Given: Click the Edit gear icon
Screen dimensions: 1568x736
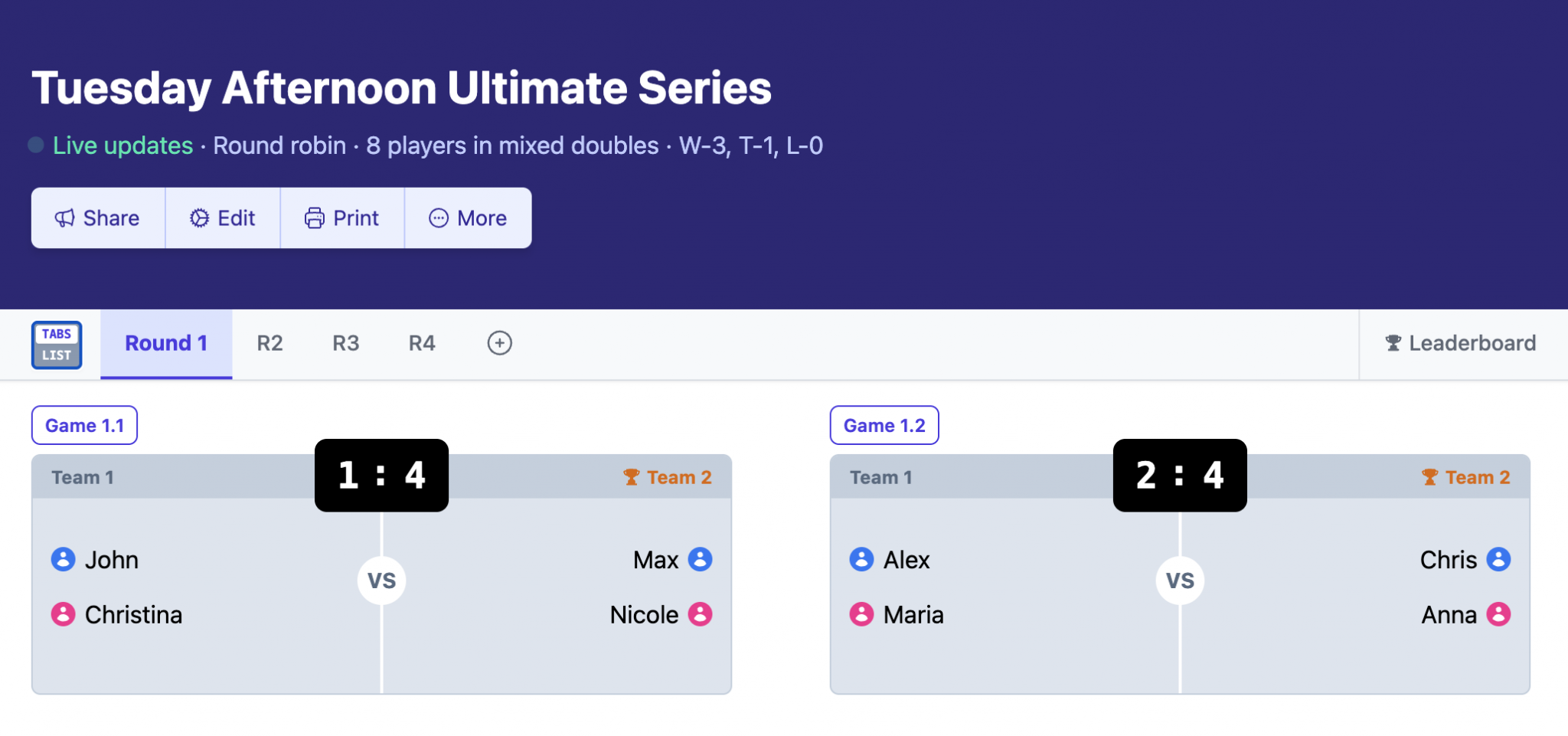Looking at the screenshot, I should 199,218.
